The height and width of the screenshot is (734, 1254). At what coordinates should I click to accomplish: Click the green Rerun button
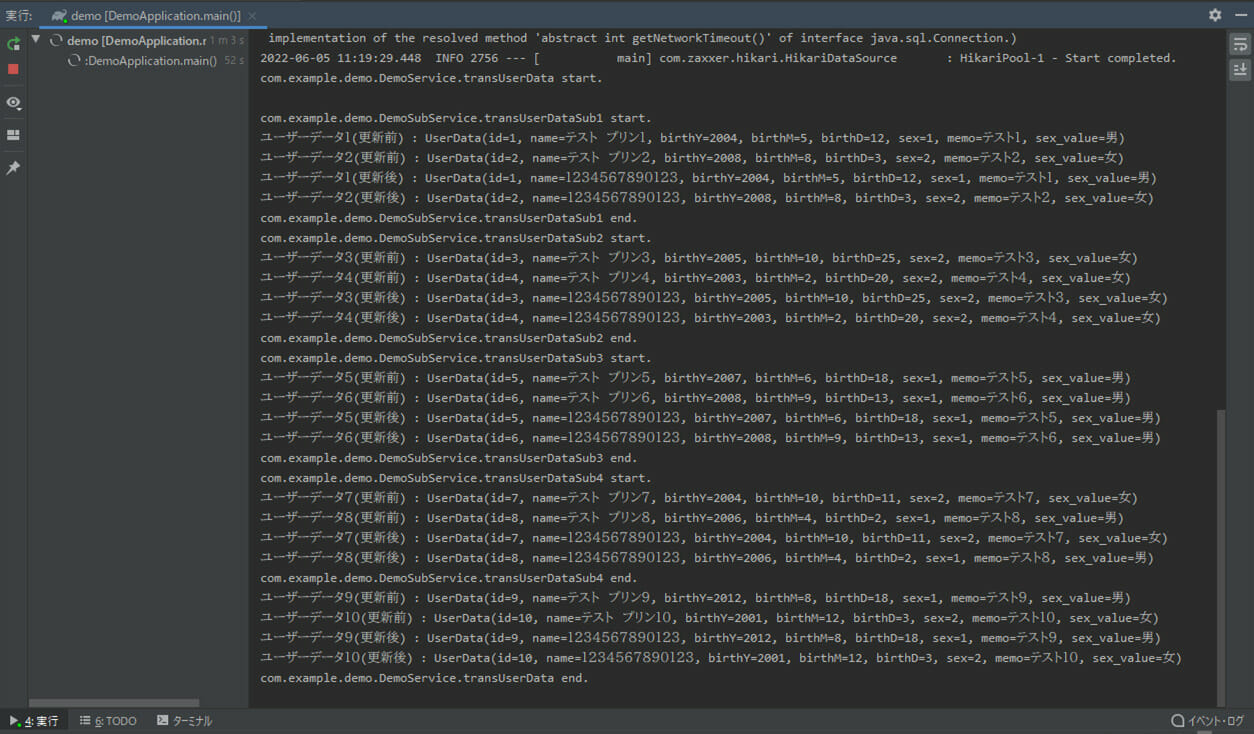[x=13, y=44]
